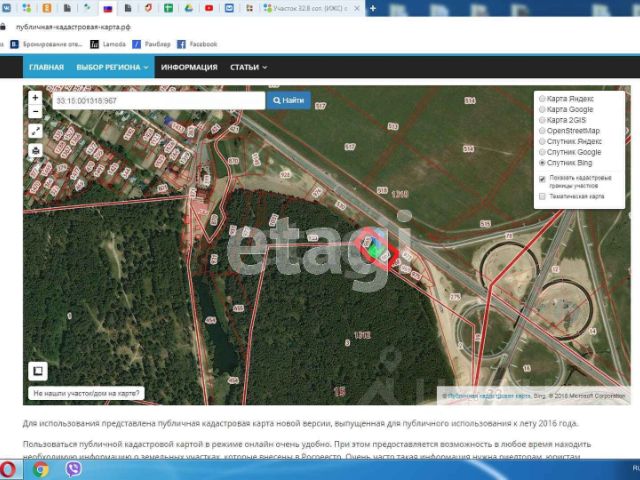This screenshot has width=640, height=480.
Task: Switch to the mail envelope tab
Action: (229, 8)
